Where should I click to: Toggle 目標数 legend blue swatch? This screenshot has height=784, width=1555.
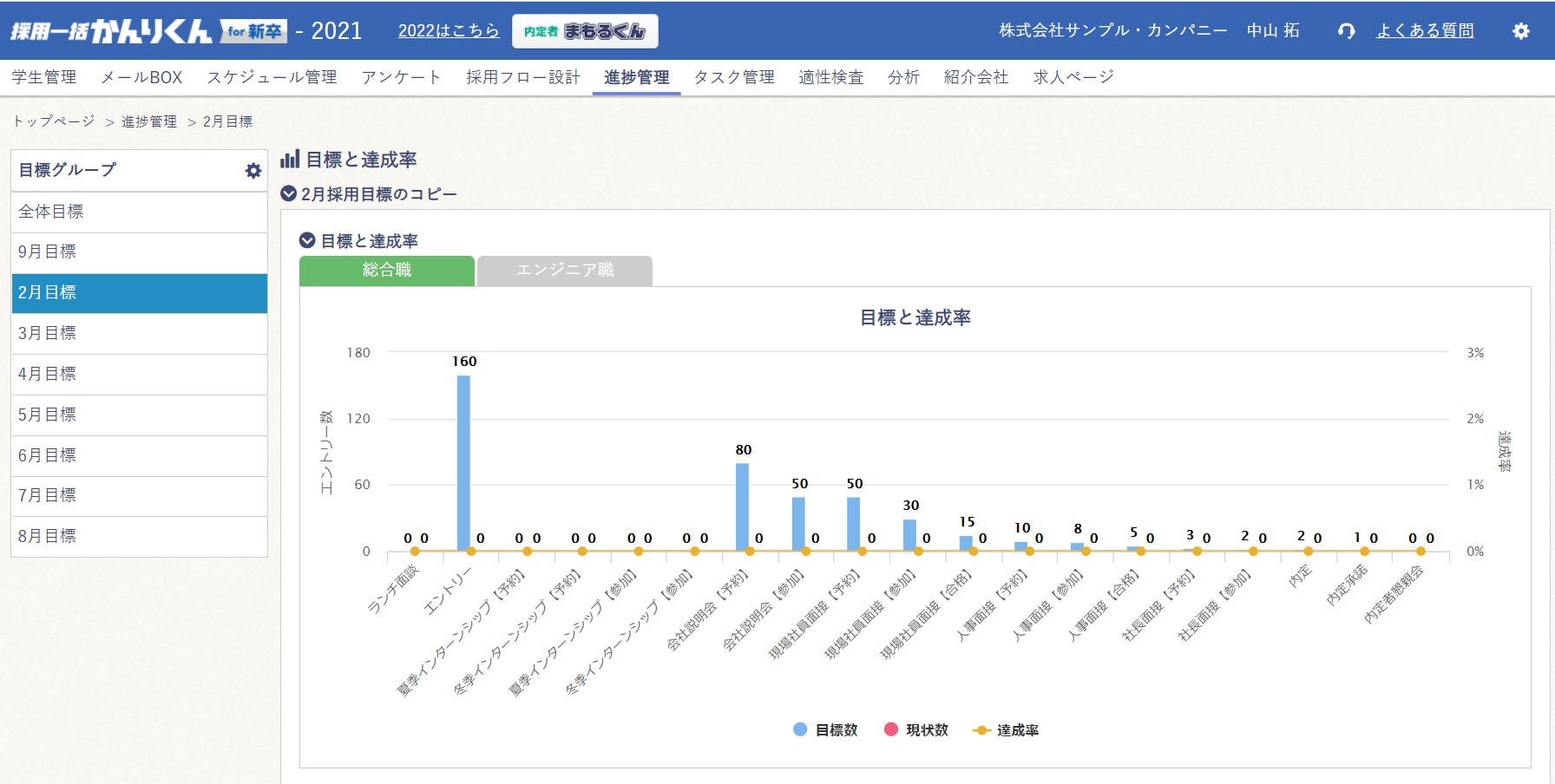[800, 729]
